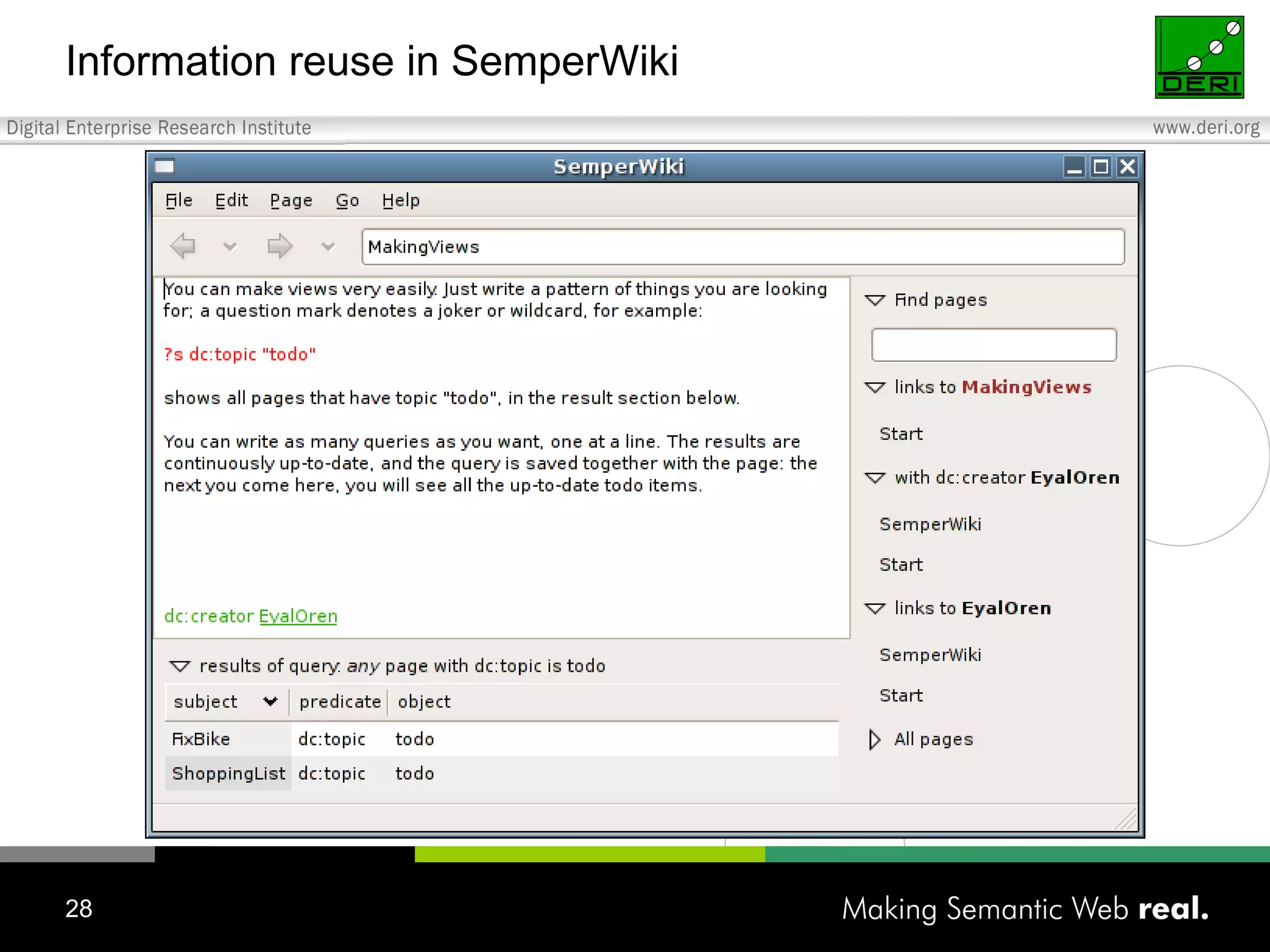Select the FixBike result row
The height and width of the screenshot is (952, 1270).
502,739
